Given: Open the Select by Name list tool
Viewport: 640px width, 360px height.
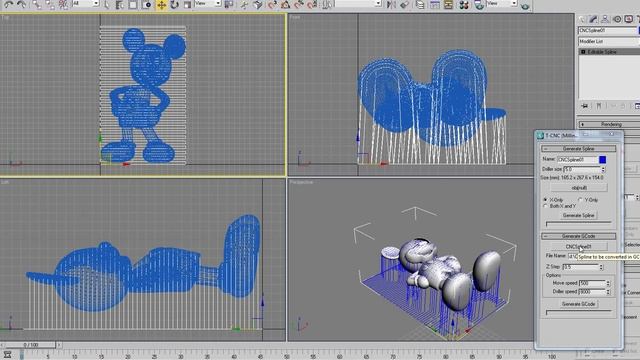Looking at the screenshot, I should click(x=120, y=4).
